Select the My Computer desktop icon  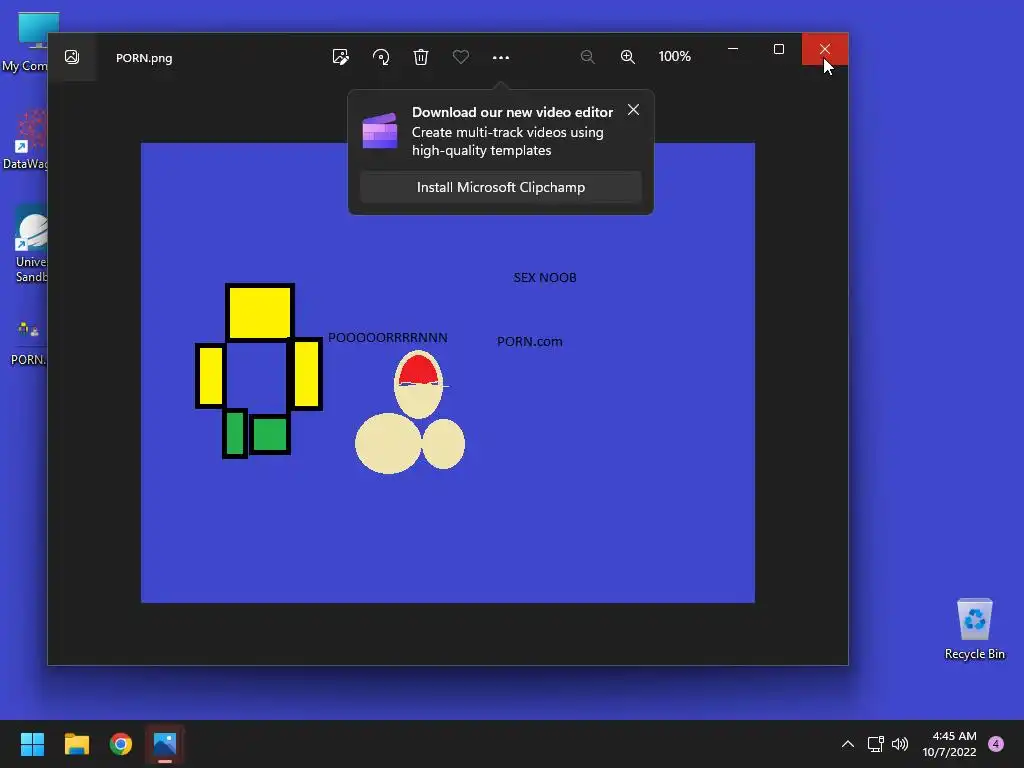(x=25, y=42)
